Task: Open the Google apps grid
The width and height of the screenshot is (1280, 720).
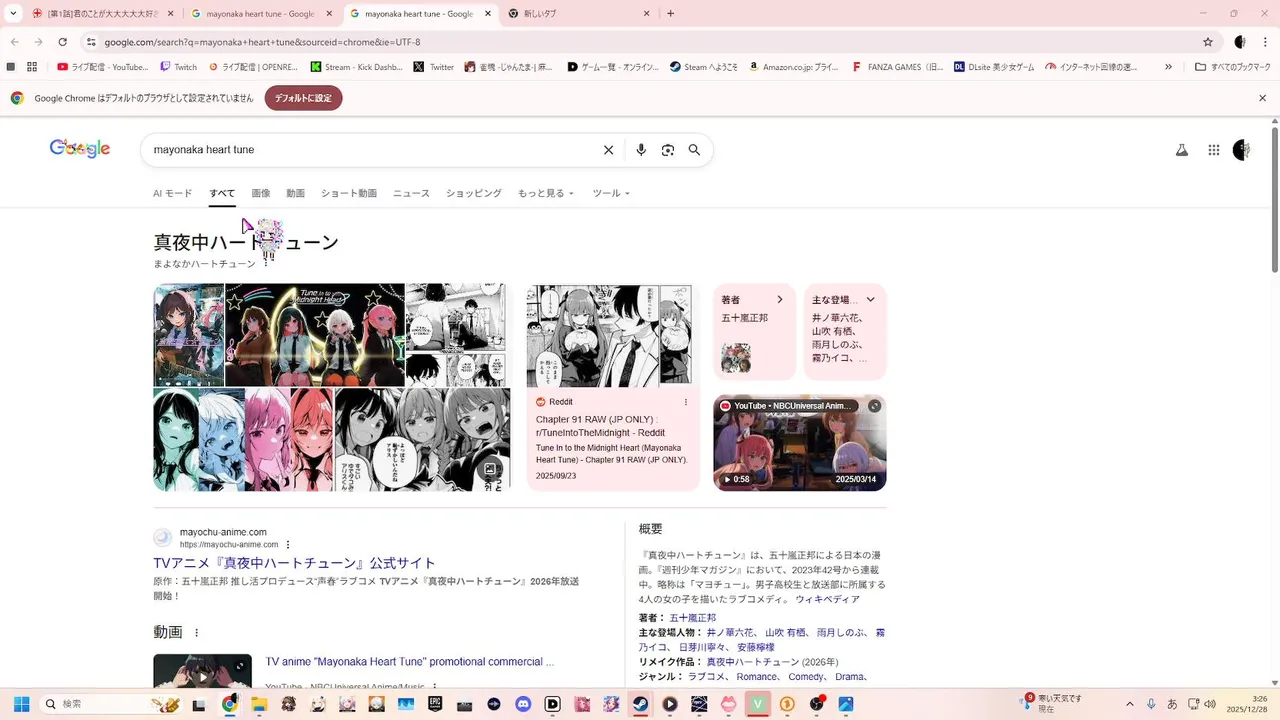Action: point(1213,150)
